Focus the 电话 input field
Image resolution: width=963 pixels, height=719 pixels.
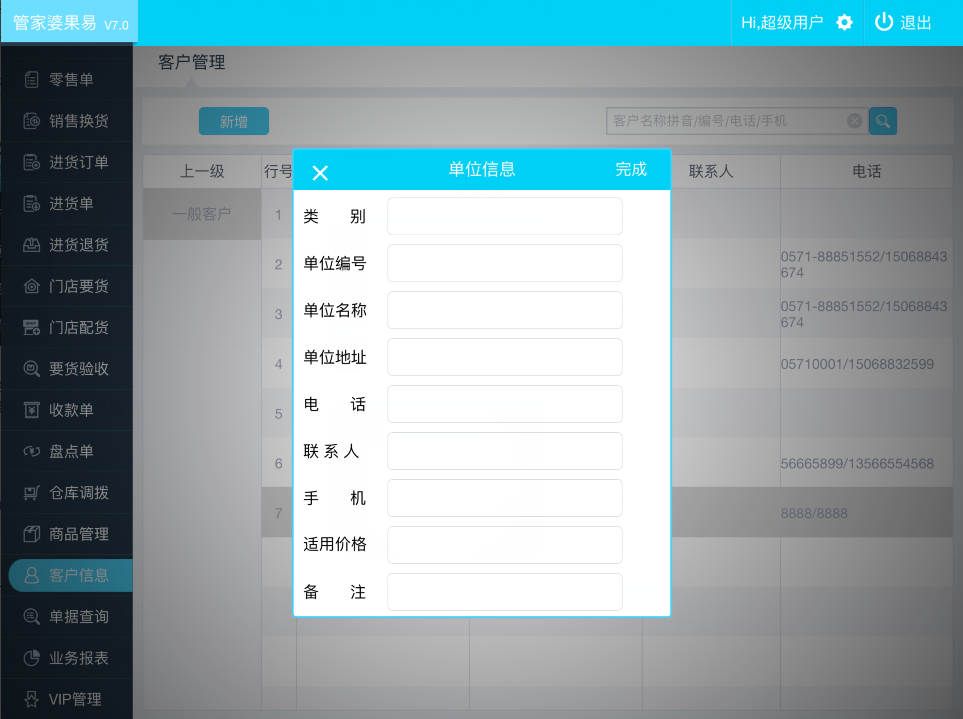(x=505, y=404)
